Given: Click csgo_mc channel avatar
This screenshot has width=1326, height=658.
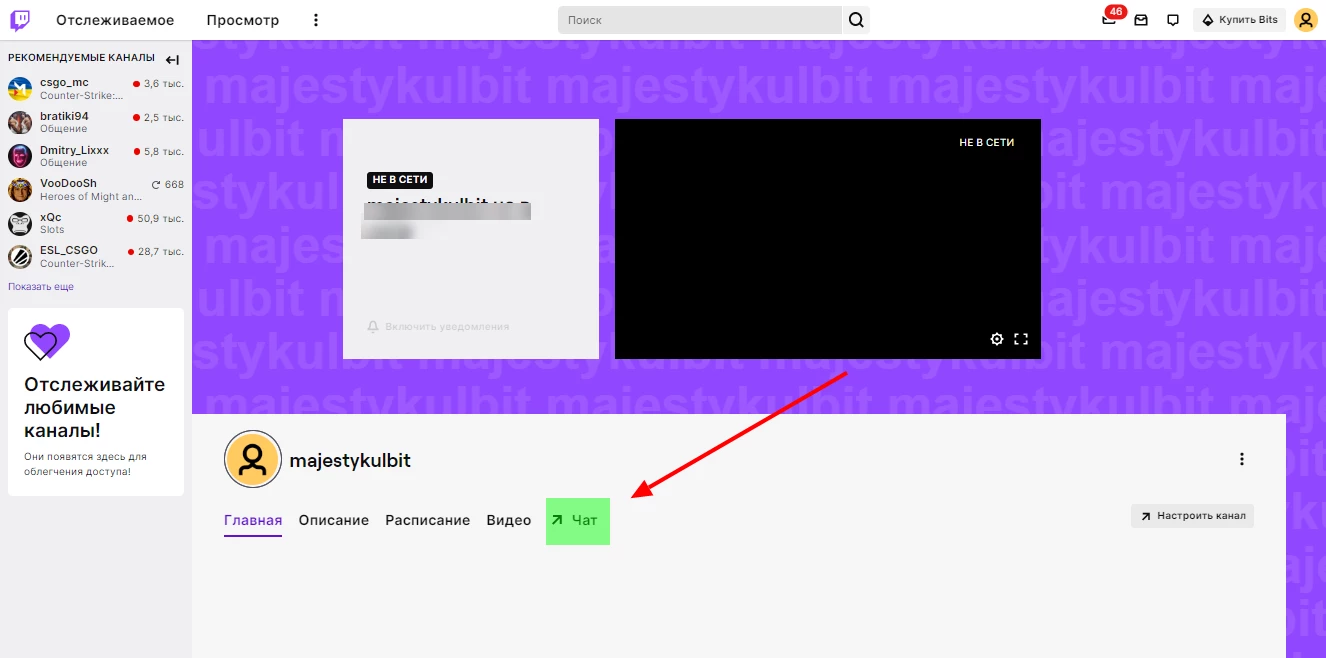Looking at the screenshot, I should click(20, 89).
